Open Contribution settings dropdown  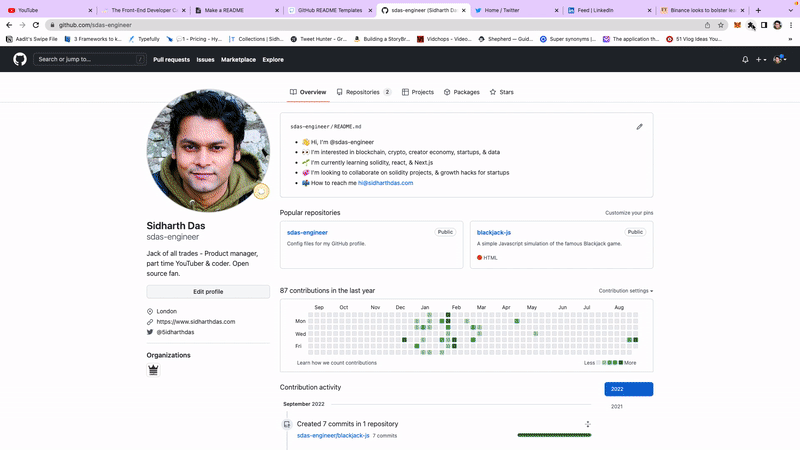pos(626,291)
